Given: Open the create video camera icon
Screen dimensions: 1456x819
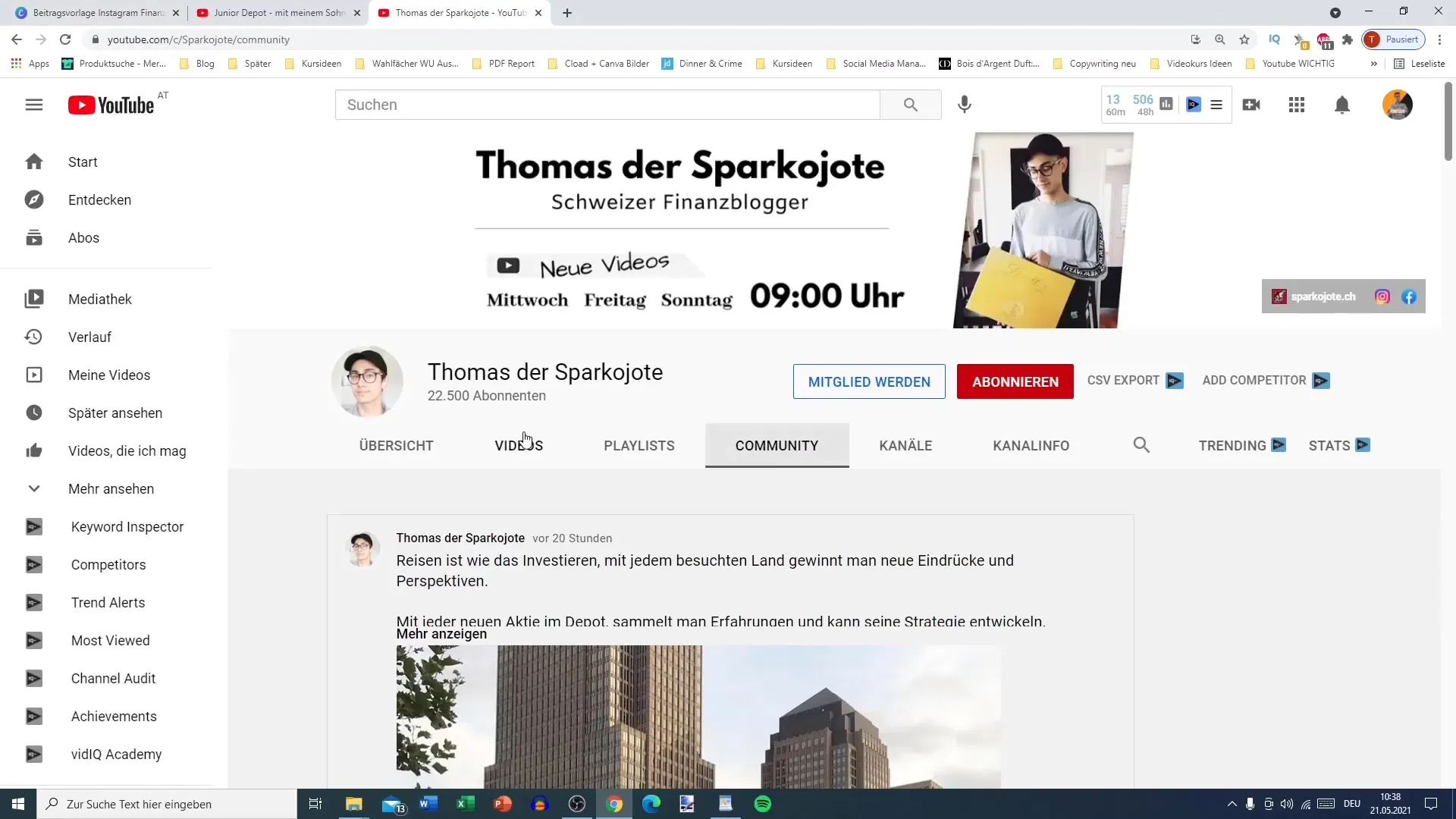Looking at the screenshot, I should [x=1251, y=105].
